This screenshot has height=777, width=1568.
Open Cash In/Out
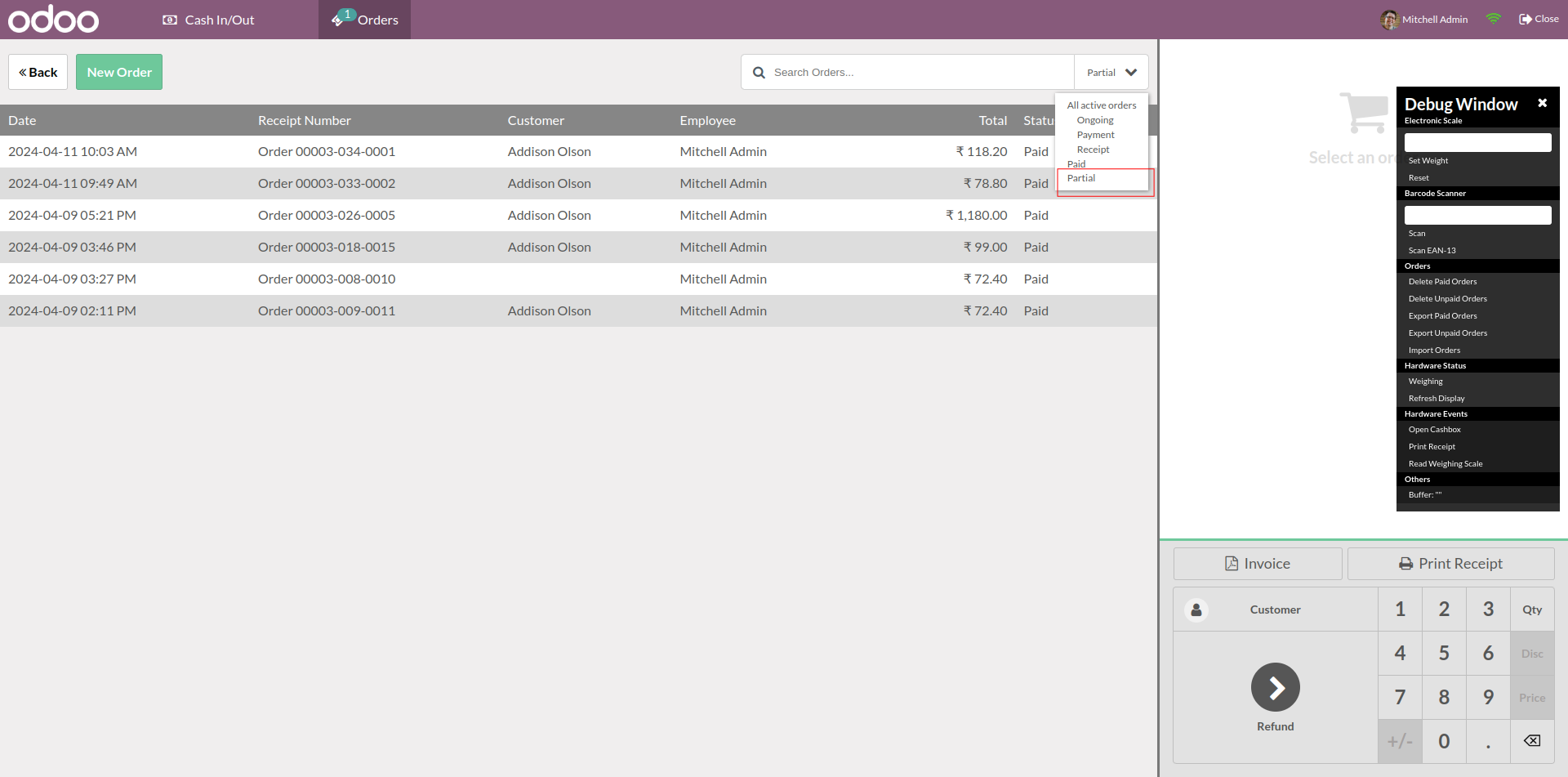(x=209, y=20)
